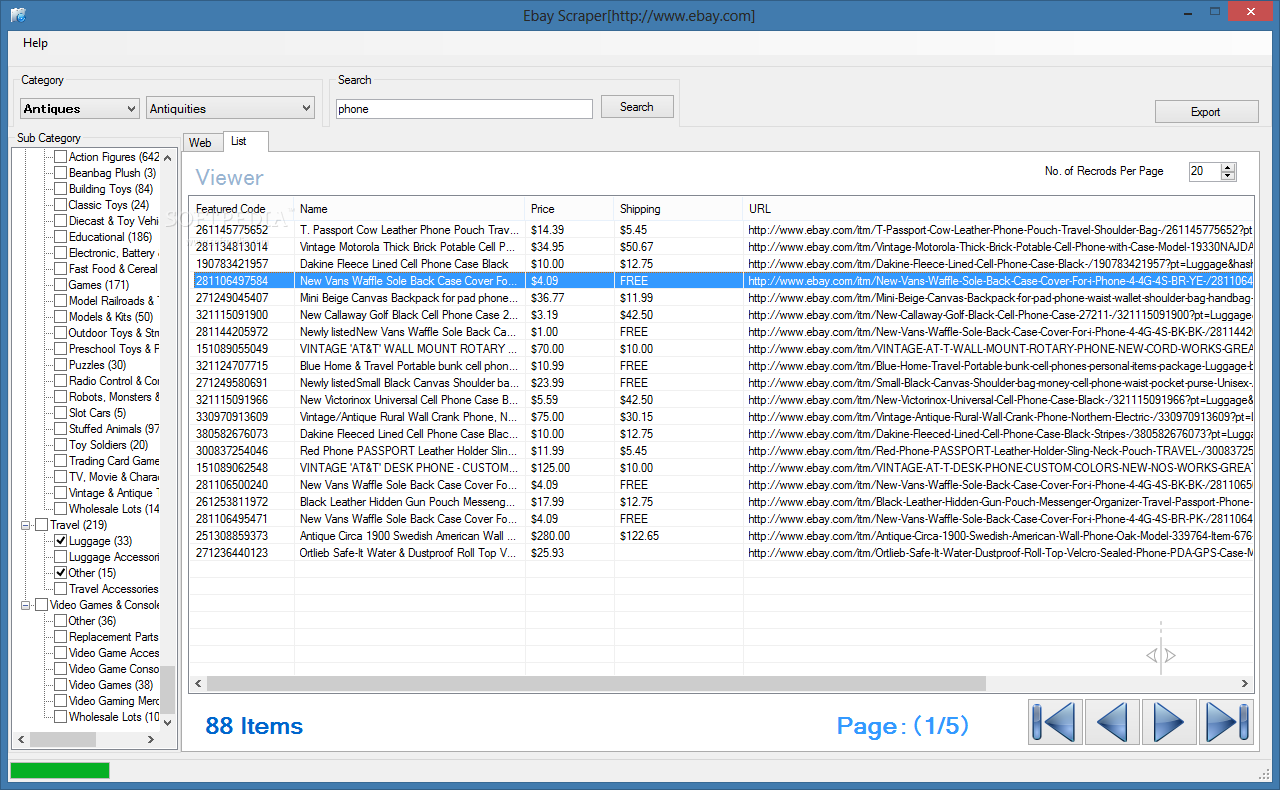Check the Travel (219) category box
Viewport: 1280px width, 790px height.
point(41,525)
